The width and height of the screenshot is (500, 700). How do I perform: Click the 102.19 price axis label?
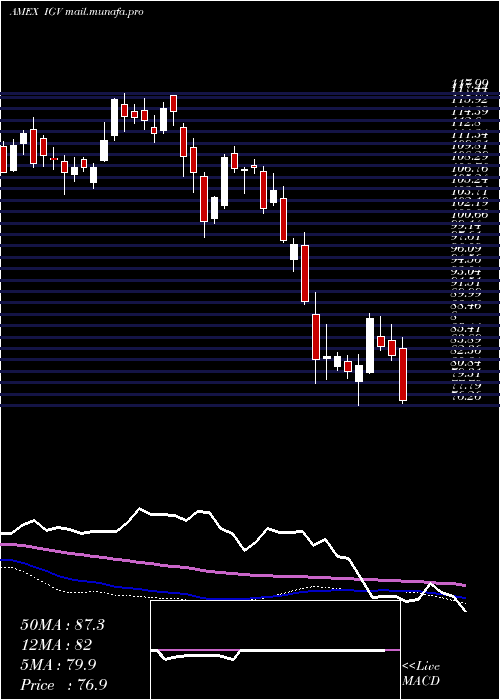[470, 203]
